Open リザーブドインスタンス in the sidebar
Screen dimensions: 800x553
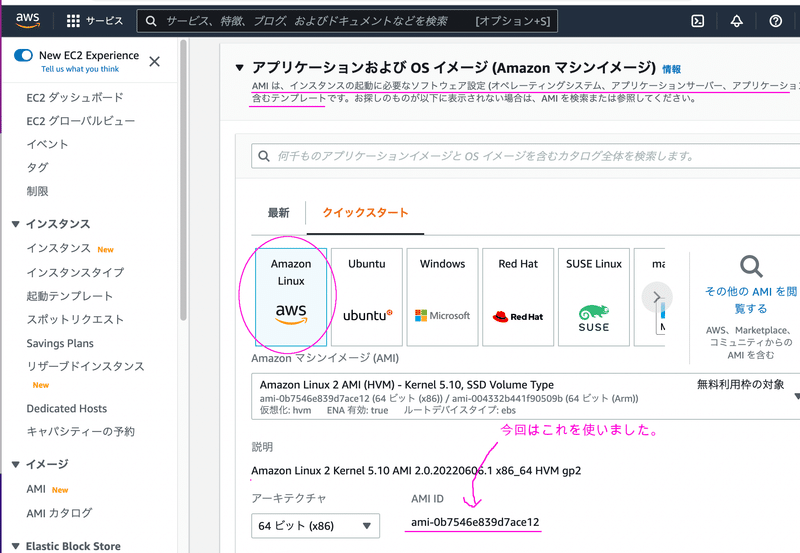tap(85, 366)
